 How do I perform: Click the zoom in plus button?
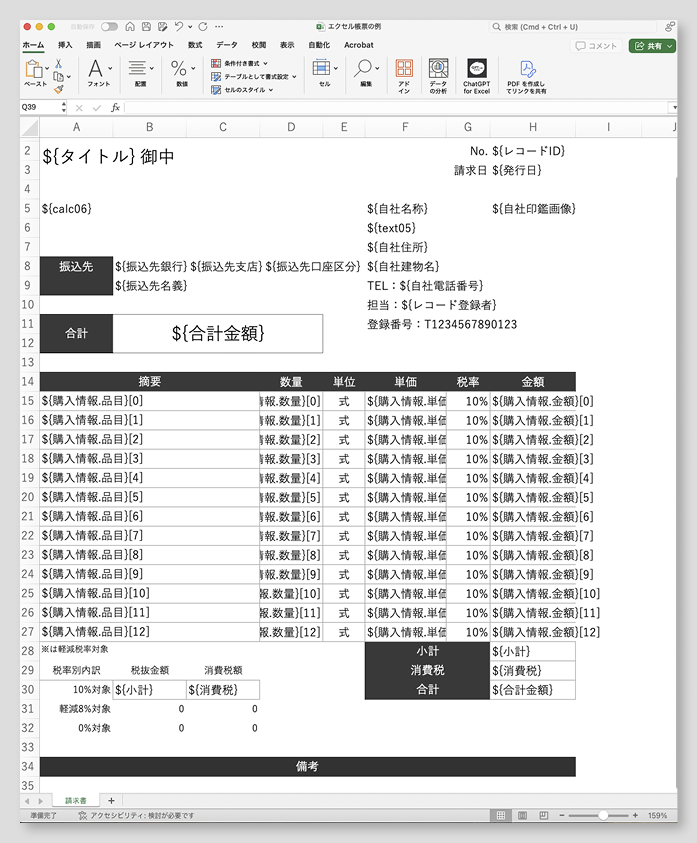tap(635, 816)
